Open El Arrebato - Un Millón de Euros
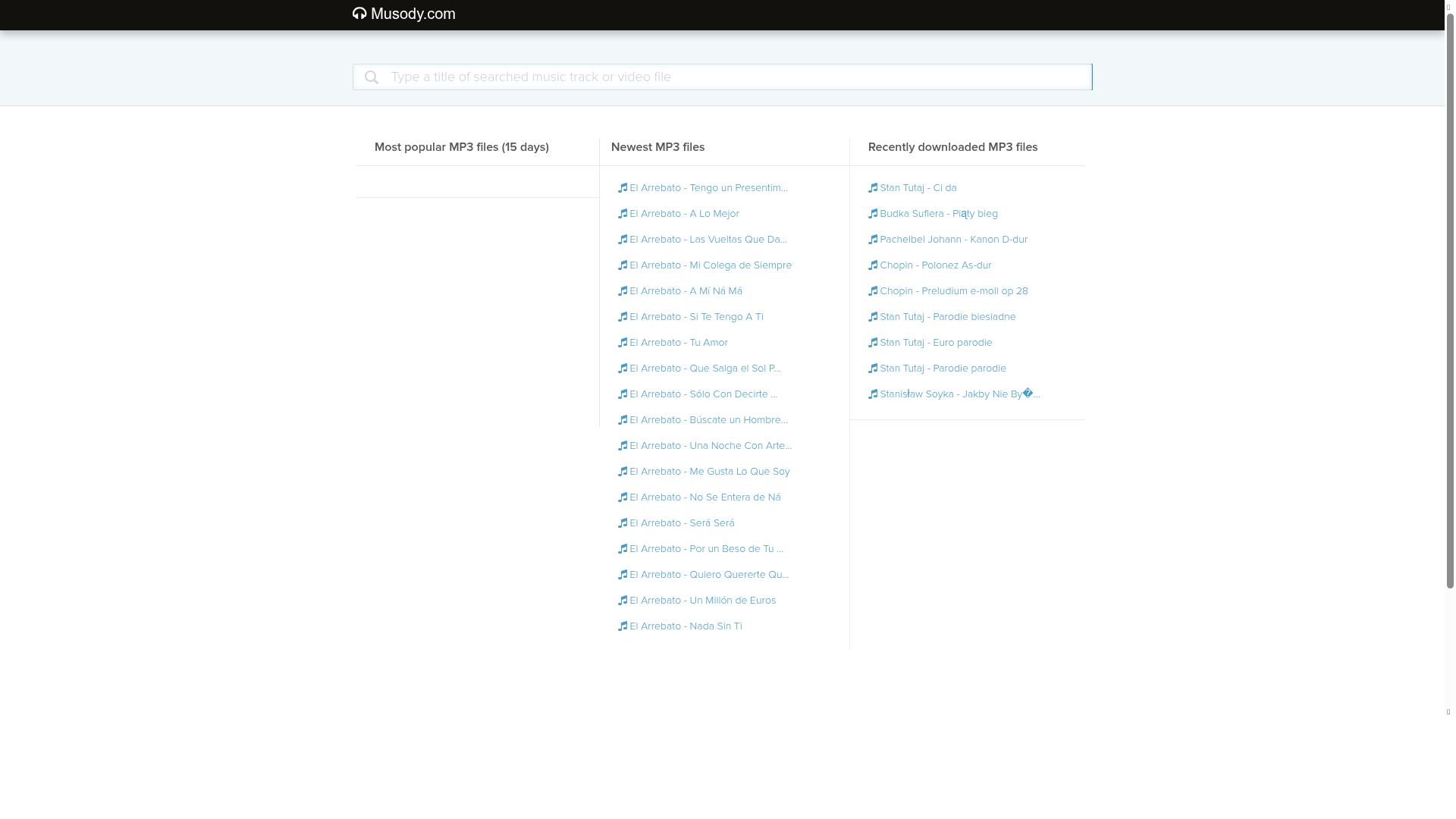Image resolution: width=1456 pixels, height=819 pixels. (702, 601)
